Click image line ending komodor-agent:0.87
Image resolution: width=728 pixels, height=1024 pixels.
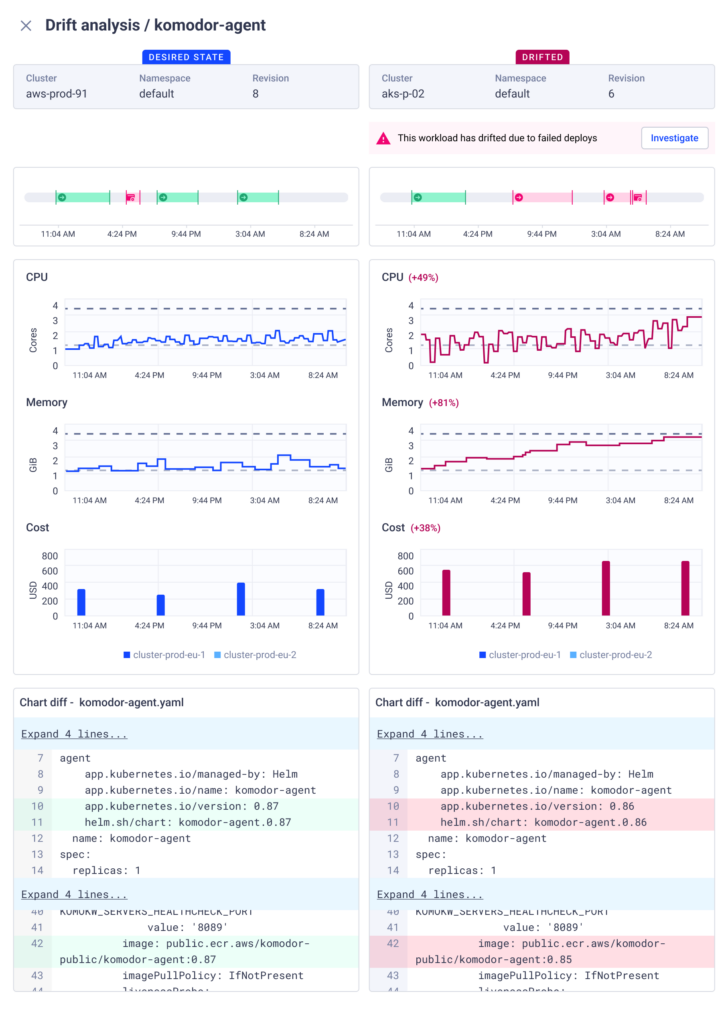[x=186, y=952]
